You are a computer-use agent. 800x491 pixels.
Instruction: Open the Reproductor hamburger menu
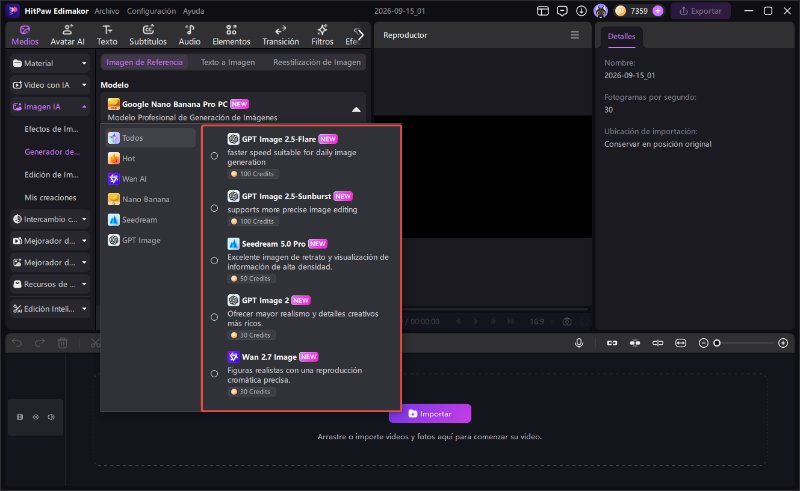[x=574, y=35]
